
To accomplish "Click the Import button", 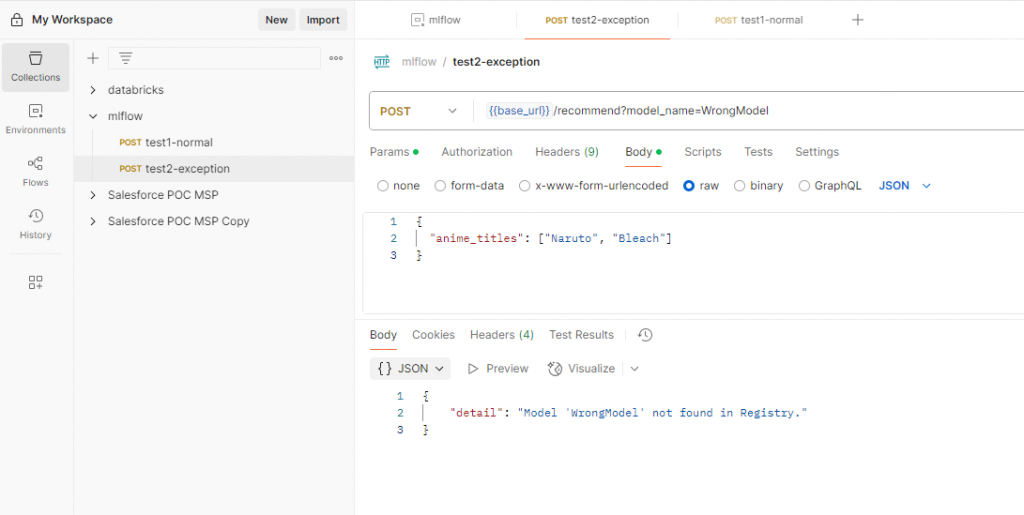I will pos(323,20).
